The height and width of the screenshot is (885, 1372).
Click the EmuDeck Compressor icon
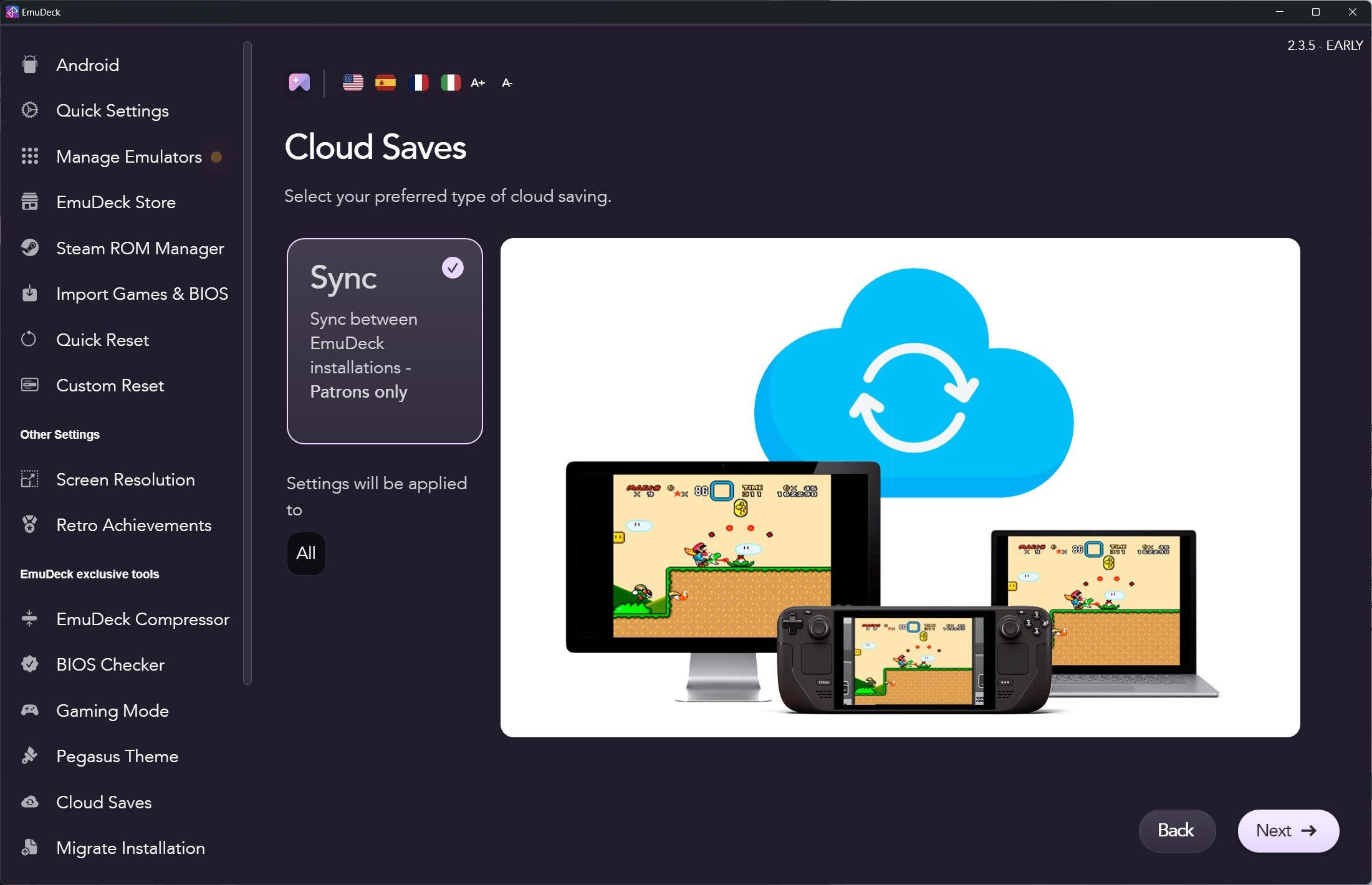coord(29,619)
